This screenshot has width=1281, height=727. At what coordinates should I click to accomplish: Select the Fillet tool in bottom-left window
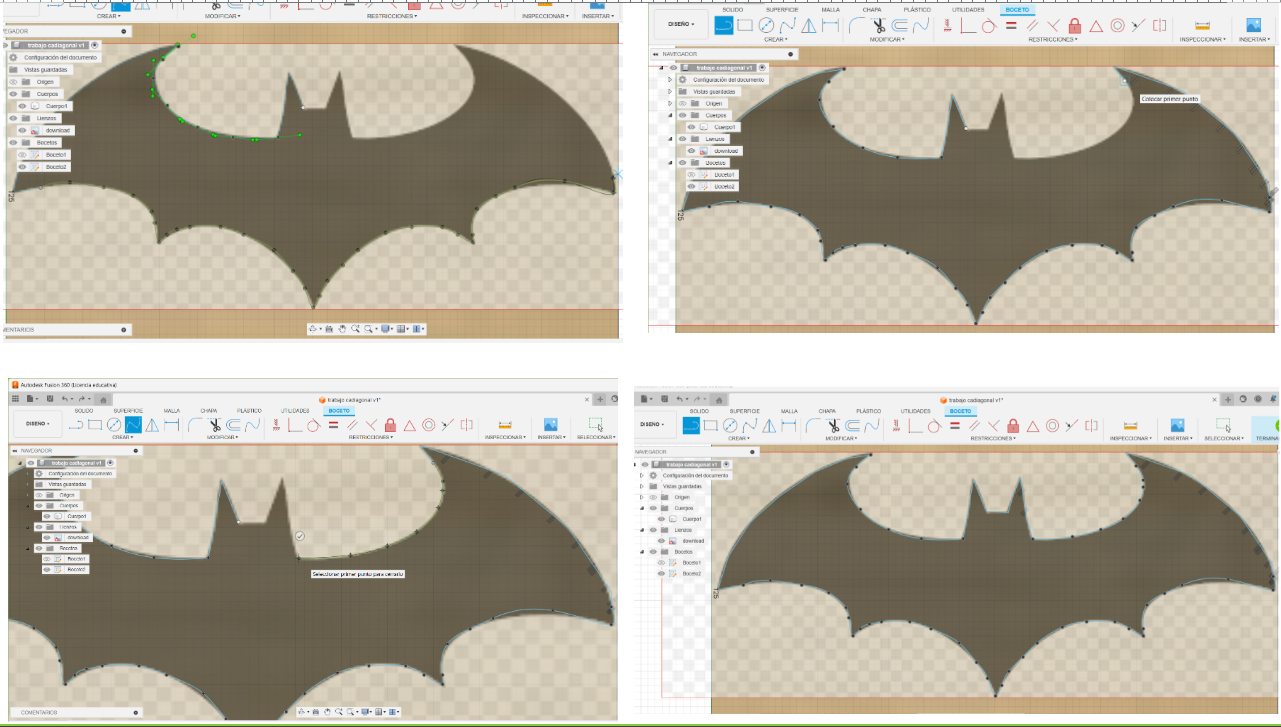coord(196,425)
